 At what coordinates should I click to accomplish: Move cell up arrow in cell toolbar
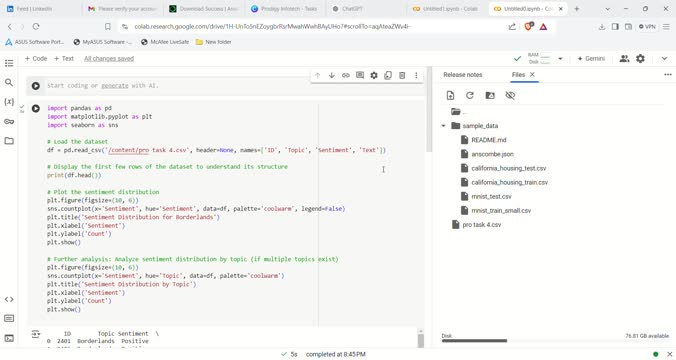317,75
